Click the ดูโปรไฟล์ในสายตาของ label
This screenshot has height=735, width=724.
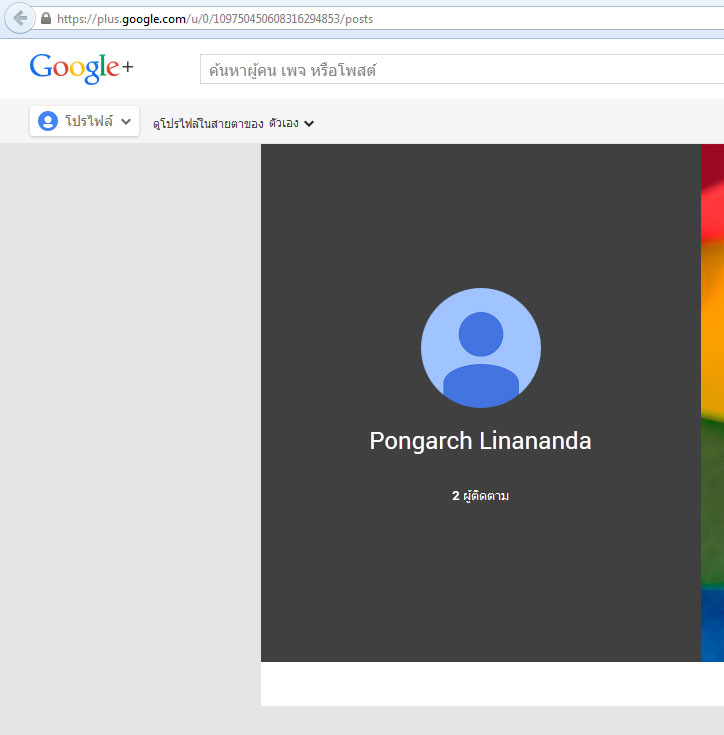coord(208,123)
